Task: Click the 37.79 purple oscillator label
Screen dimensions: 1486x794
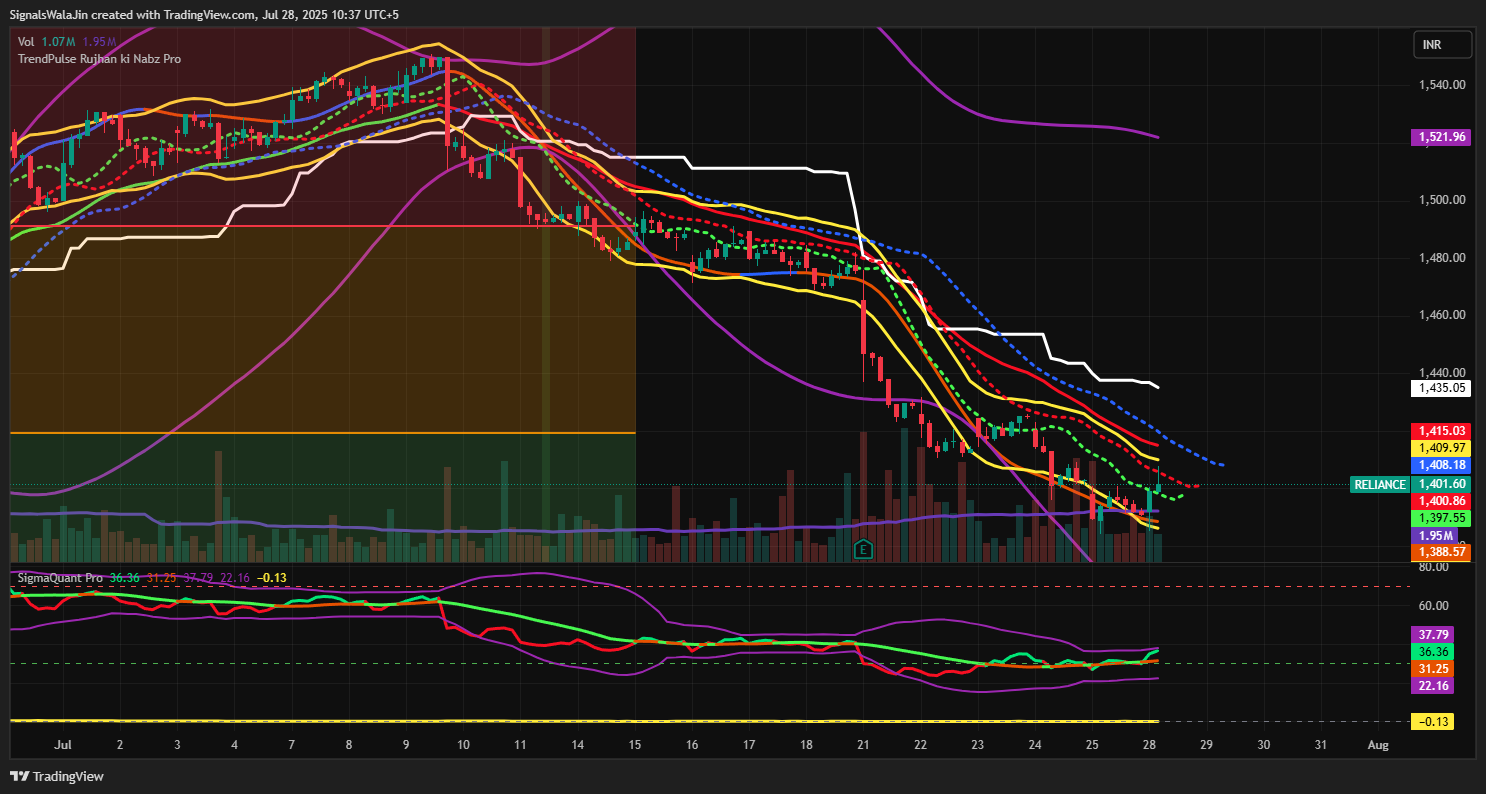Action: (x=1434, y=634)
